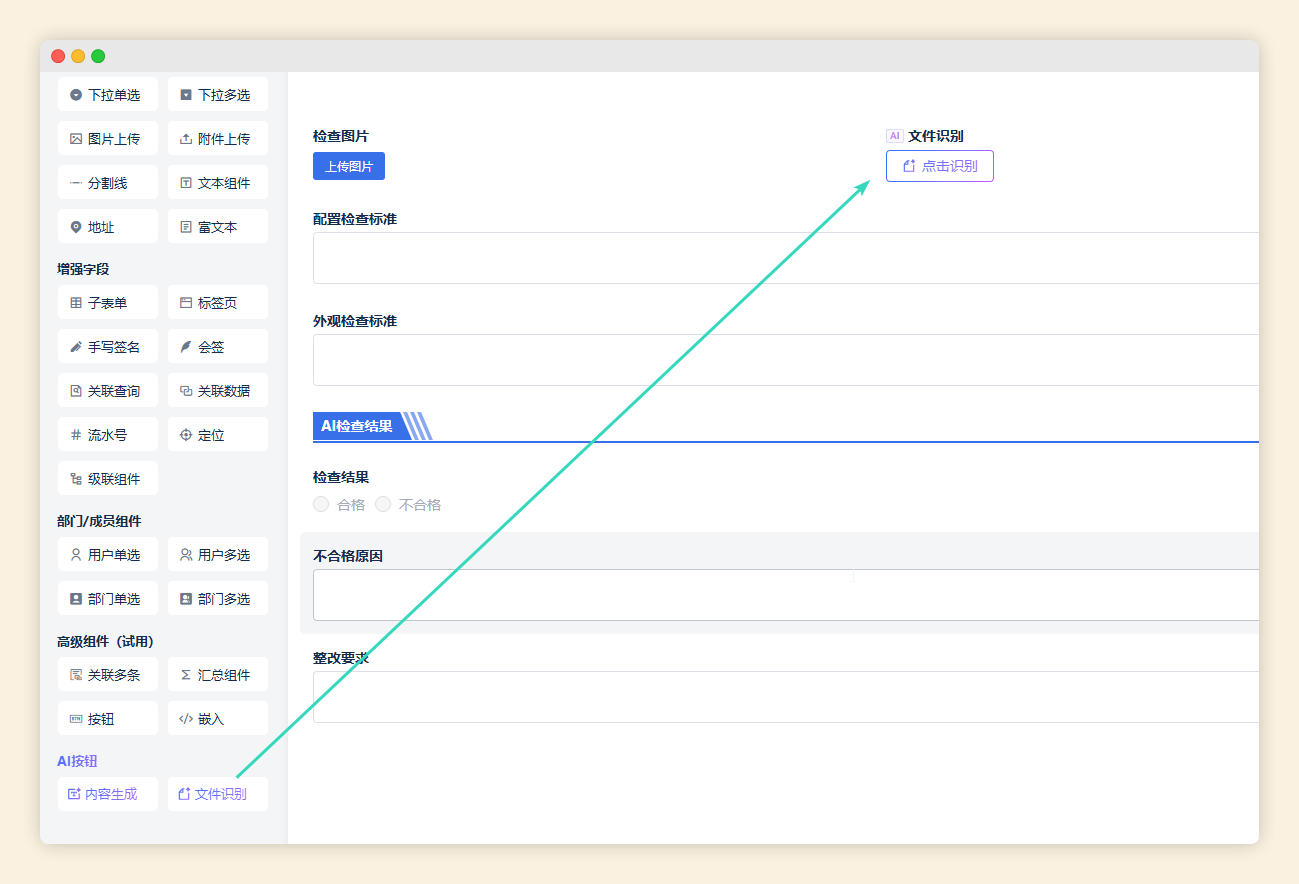This screenshot has width=1299, height=884.
Task: Add the 子表单 sub-form component
Action: [x=108, y=303]
